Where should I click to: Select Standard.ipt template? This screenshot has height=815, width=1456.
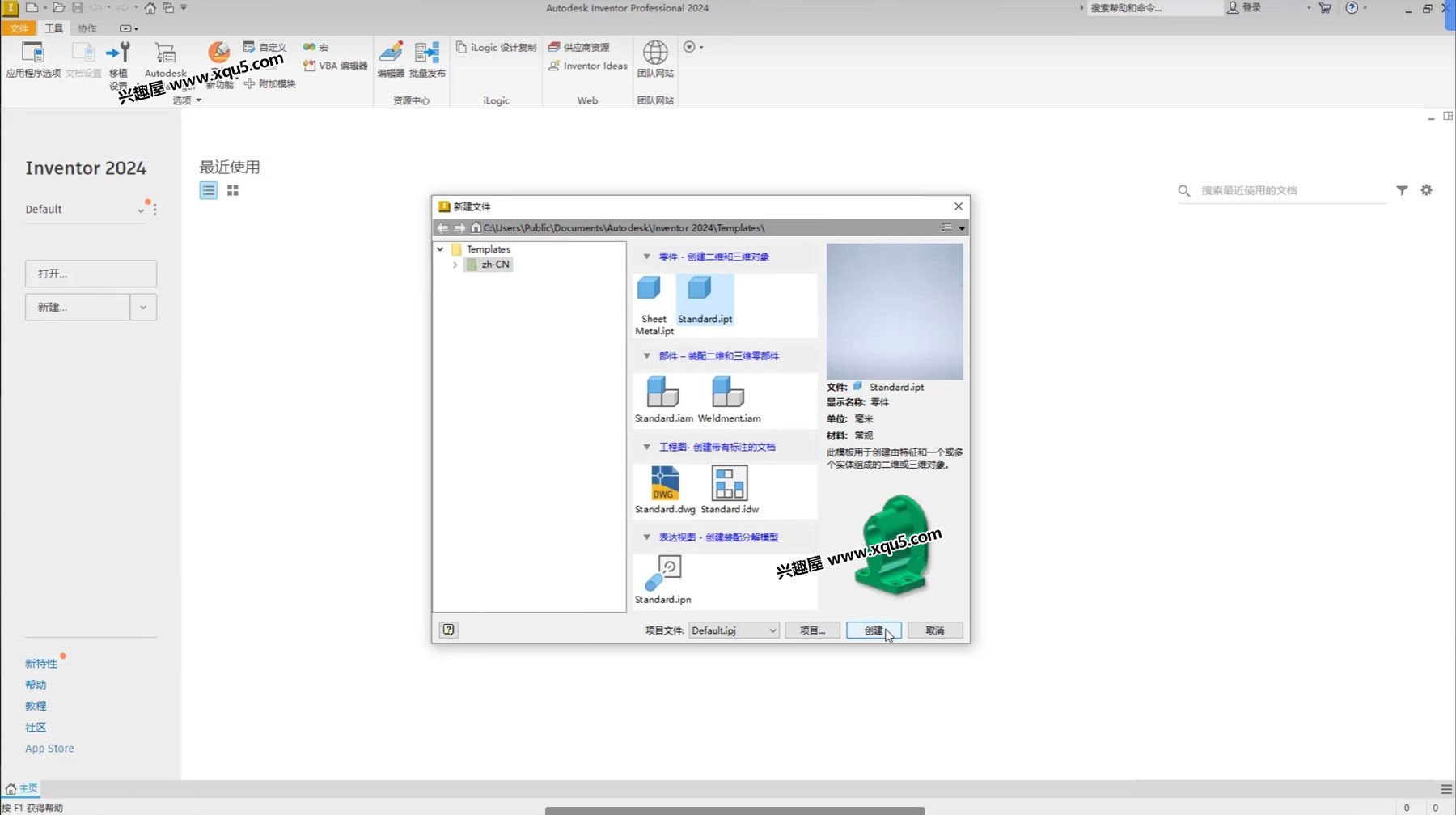(705, 300)
